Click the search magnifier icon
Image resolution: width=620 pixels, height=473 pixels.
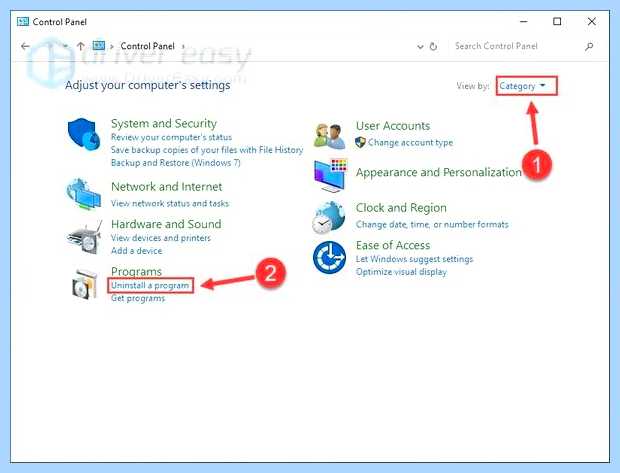589,46
